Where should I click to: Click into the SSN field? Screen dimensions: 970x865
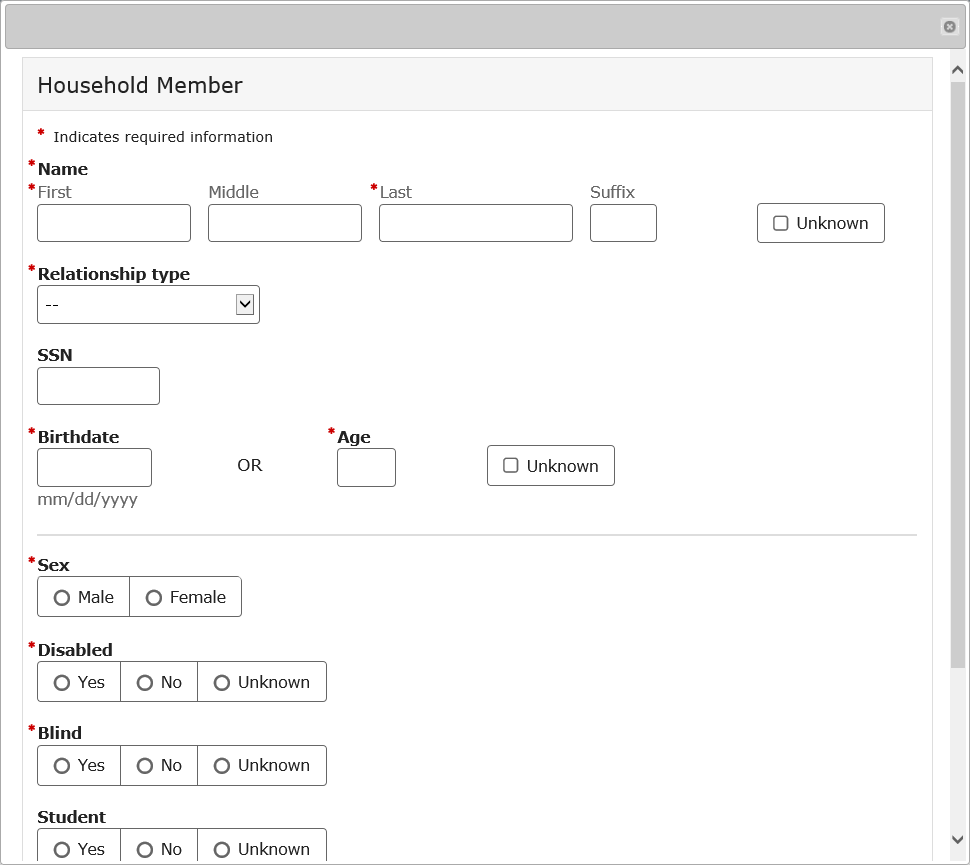coord(98,386)
